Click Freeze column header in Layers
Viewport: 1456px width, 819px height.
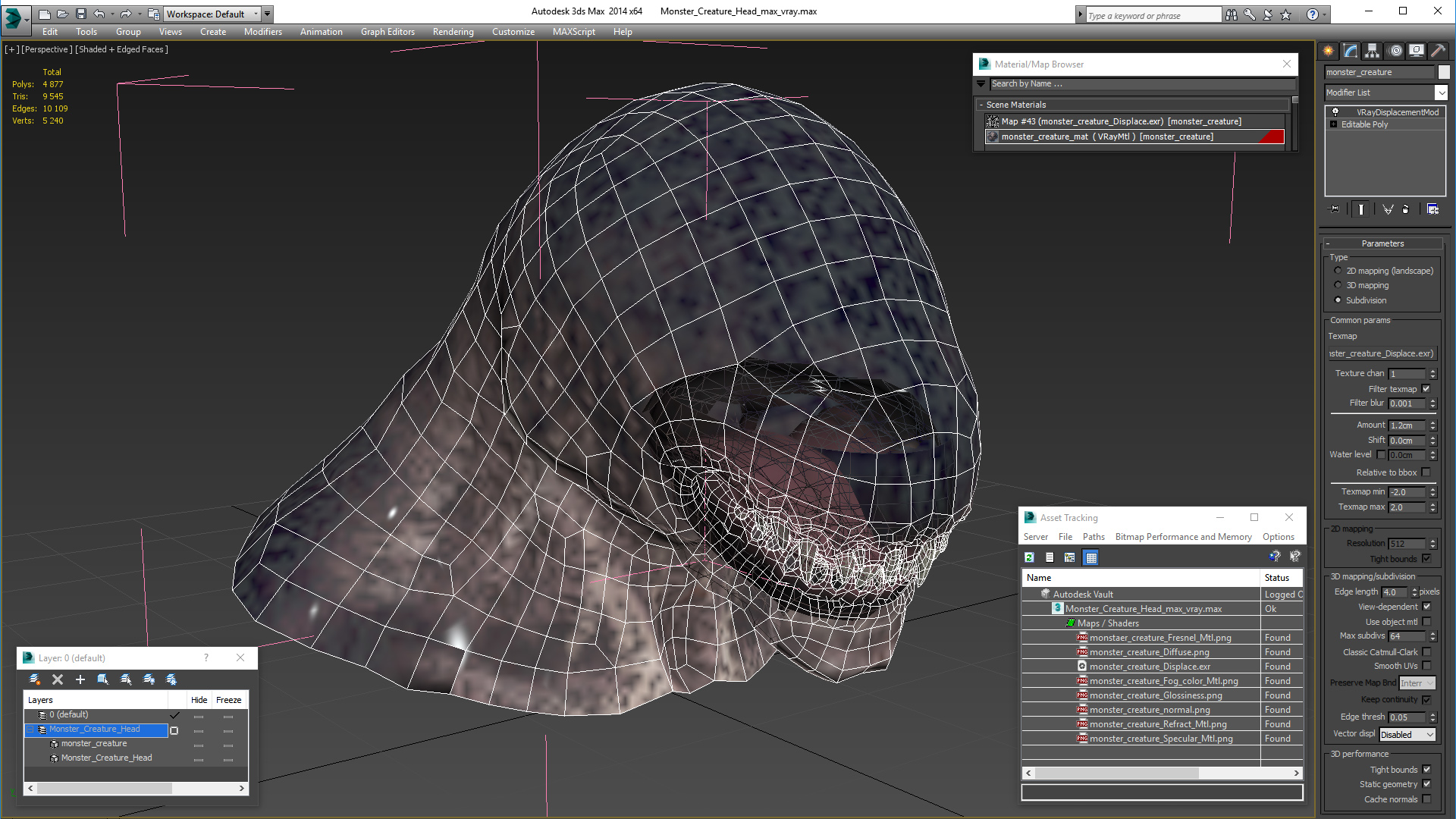coord(228,700)
